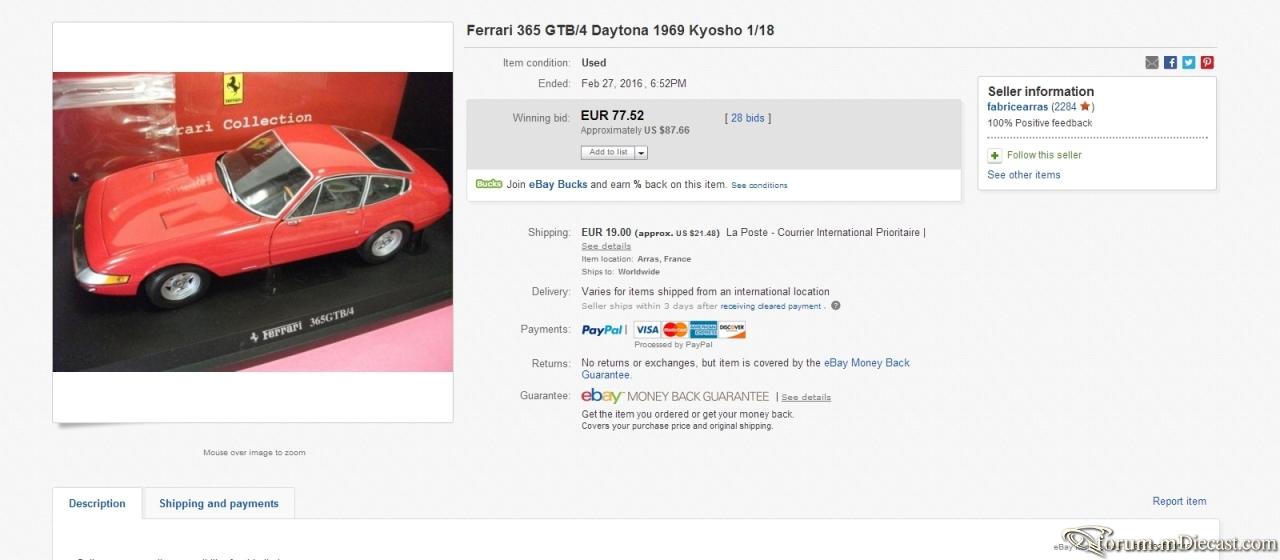The image size is (1280, 560).
Task: Share listing on Facebook icon
Action: [1170, 62]
